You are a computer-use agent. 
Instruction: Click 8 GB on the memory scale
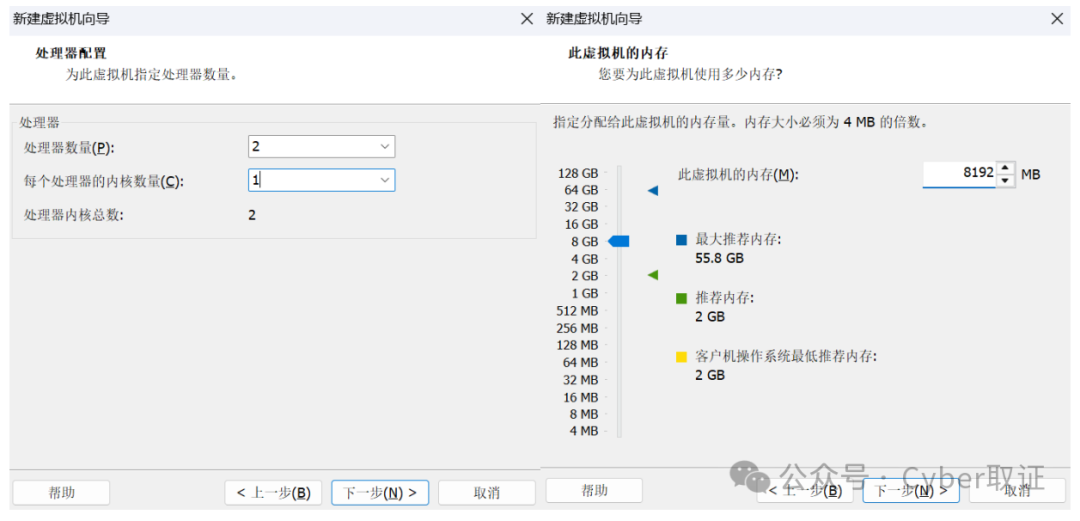pyautogui.click(x=584, y=242)
